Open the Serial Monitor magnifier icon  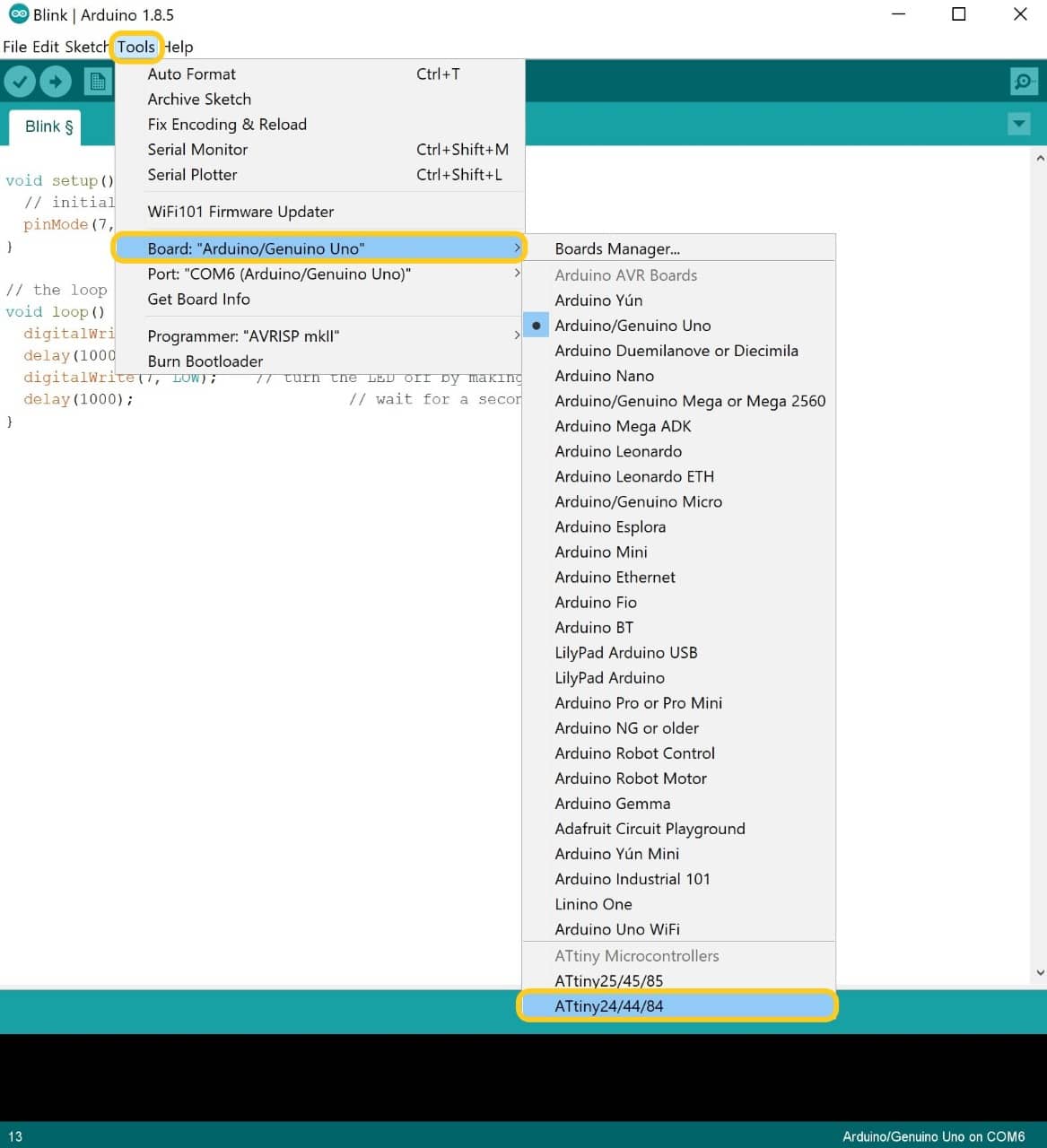point(1024,83)
